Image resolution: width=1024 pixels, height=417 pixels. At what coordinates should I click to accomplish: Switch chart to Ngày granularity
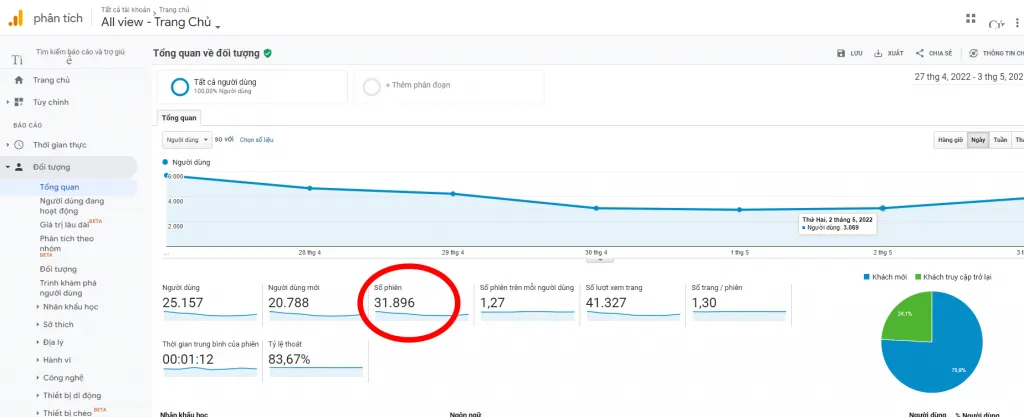coord(978,140)
